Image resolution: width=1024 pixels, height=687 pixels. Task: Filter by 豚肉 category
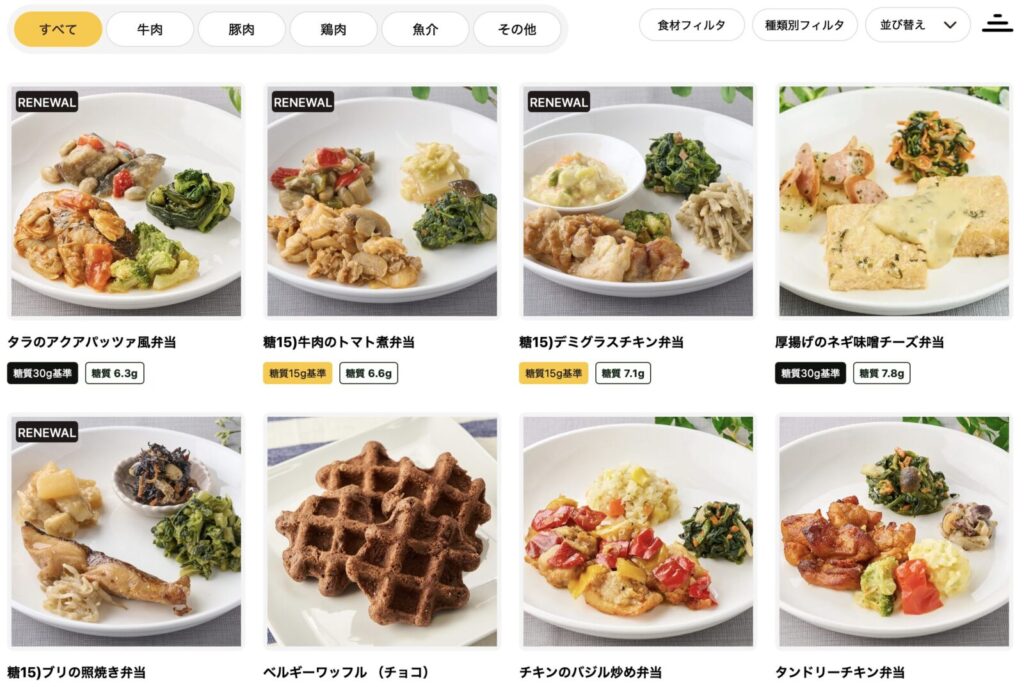242,29
